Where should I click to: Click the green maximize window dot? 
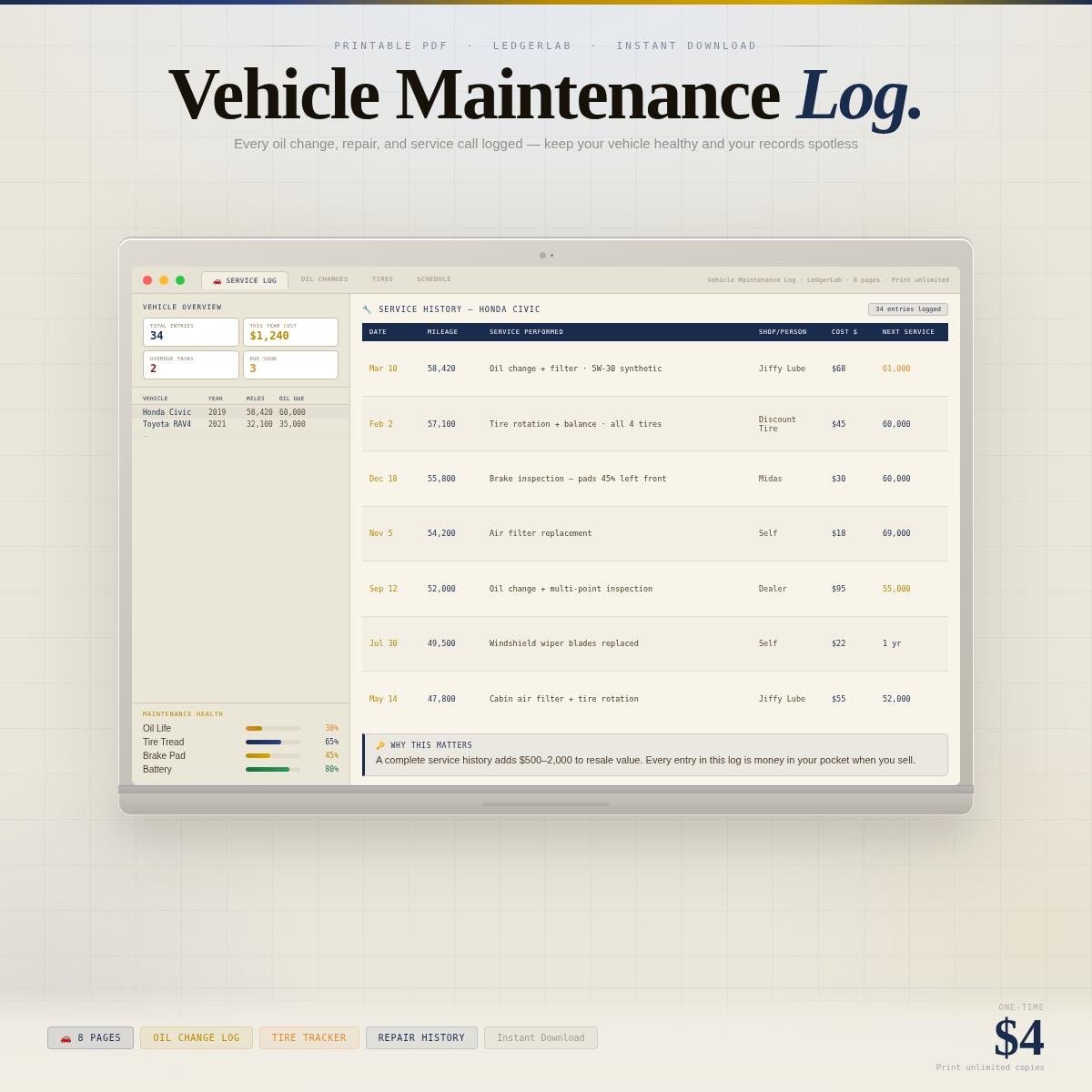pos(180,280)
